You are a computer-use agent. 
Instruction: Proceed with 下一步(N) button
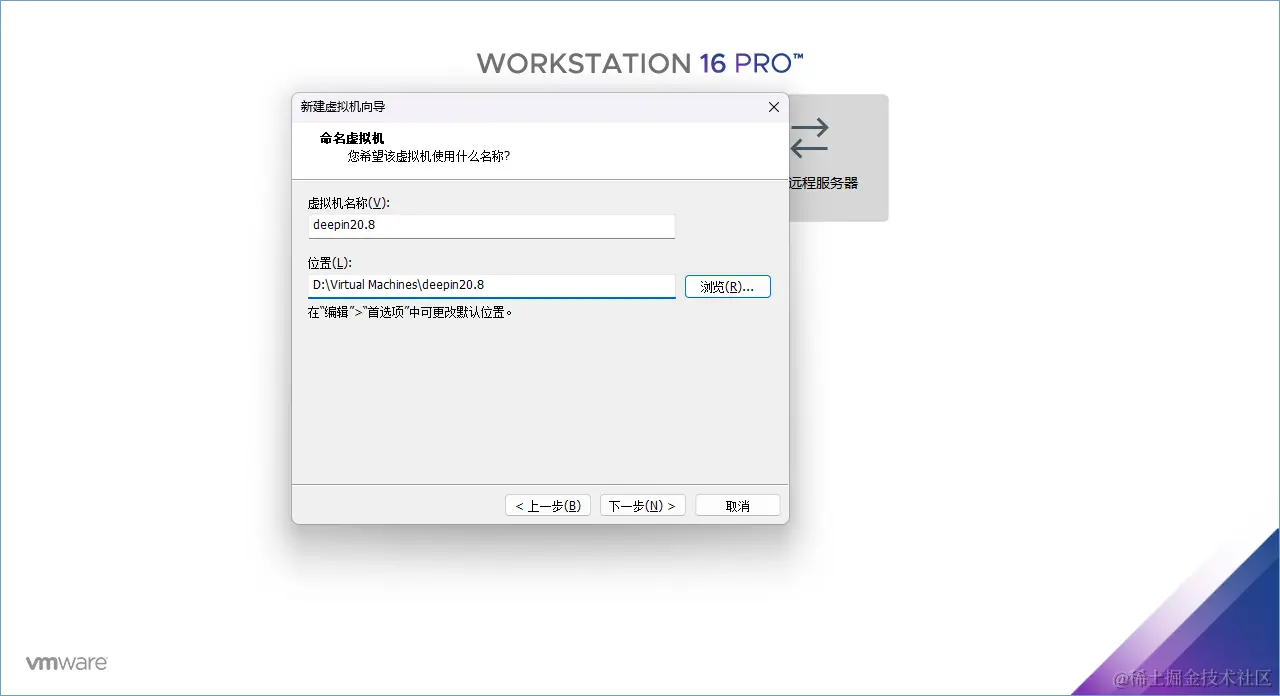642,506
